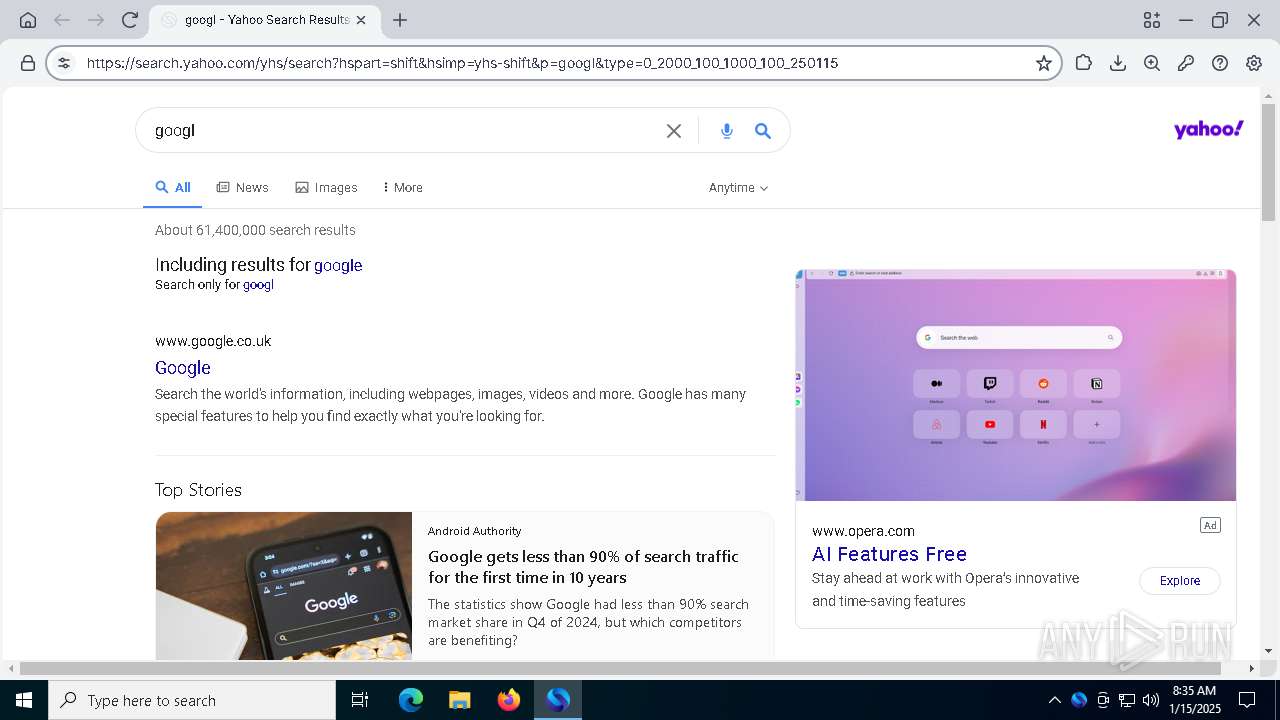Open browser settings gear icon
The height and width of the screenshot is (720, 1280).
click(1254, 63)
